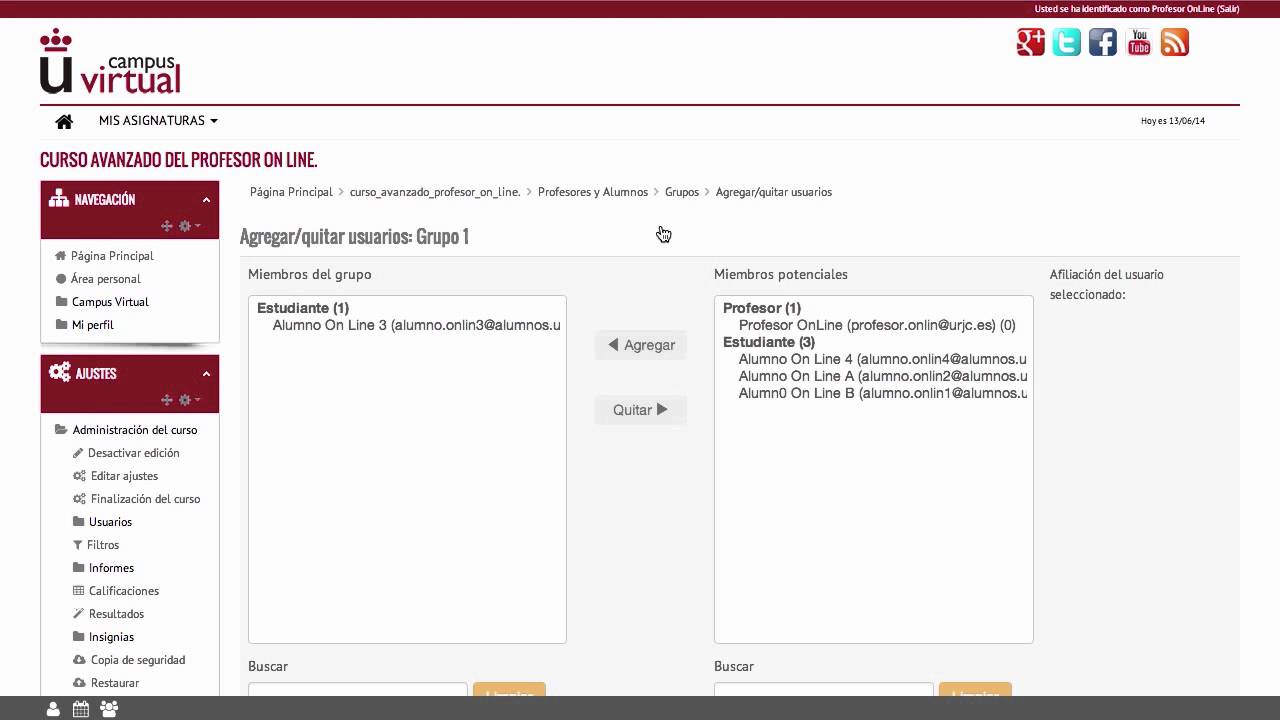1280x720 pixels.
Task: Click the gears icon beside Editar ajustes
Action: pos(80,476)
